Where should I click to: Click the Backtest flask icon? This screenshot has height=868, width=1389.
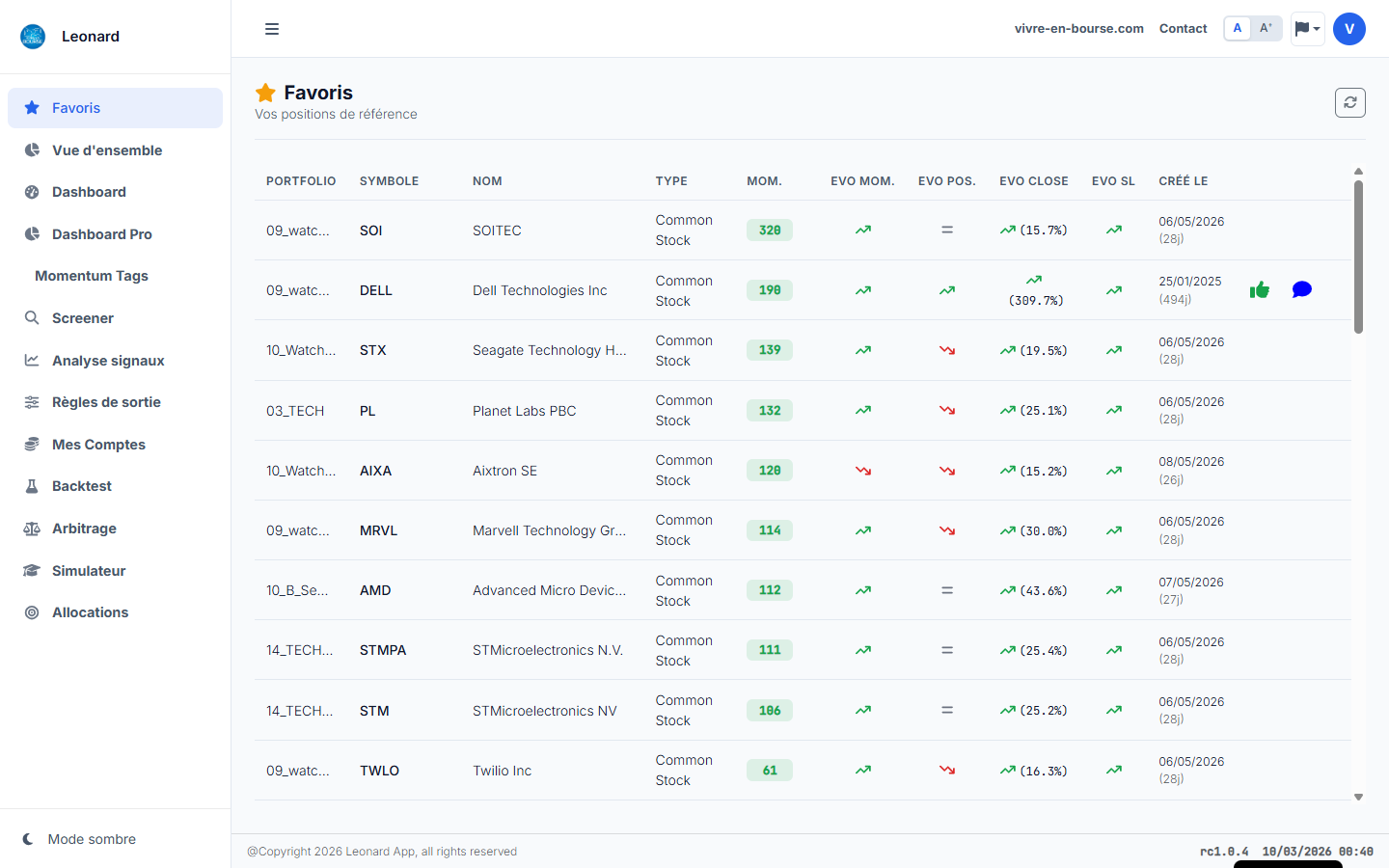[32, 486]
